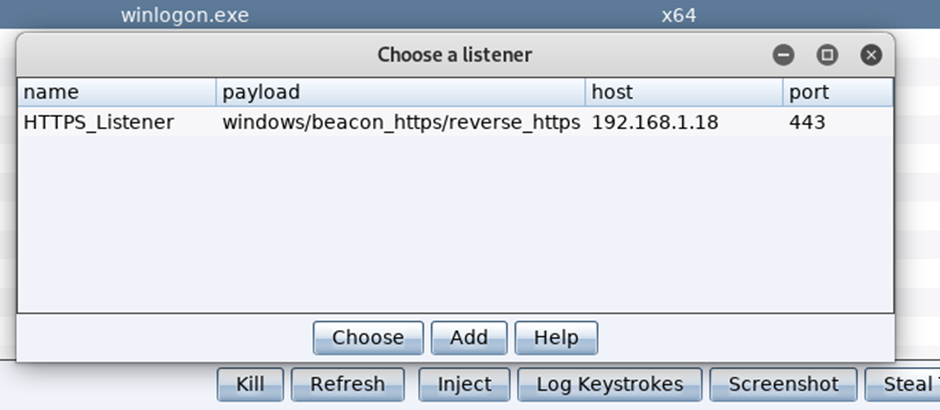Screen dimensions: 940x410
Task: Sort listeners by port column header
Action: click(838, 92)
